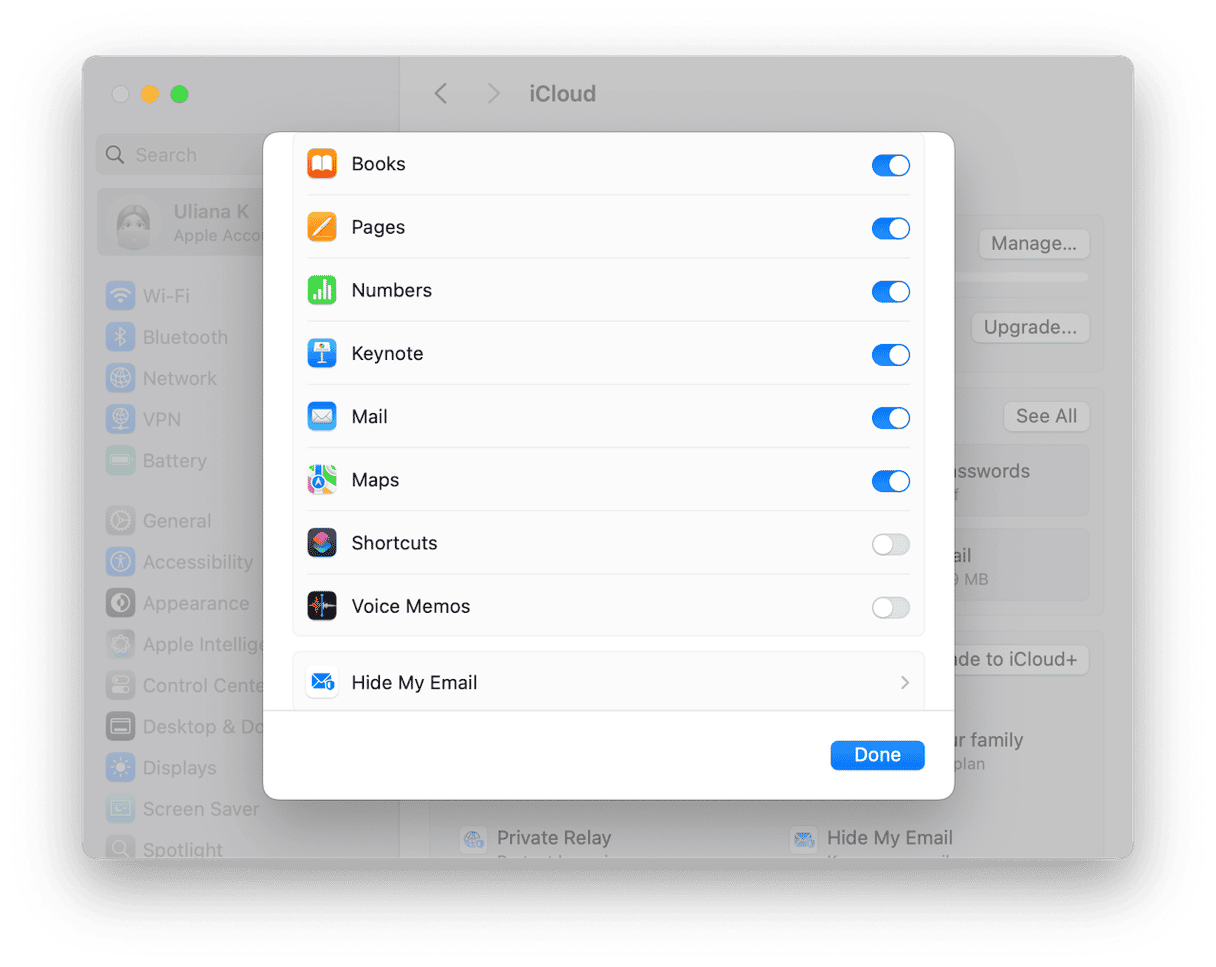Click the Shortcuts label in the list
Image resolution: width=1216 pixels, height=967 pixels.
click(394, 543)
